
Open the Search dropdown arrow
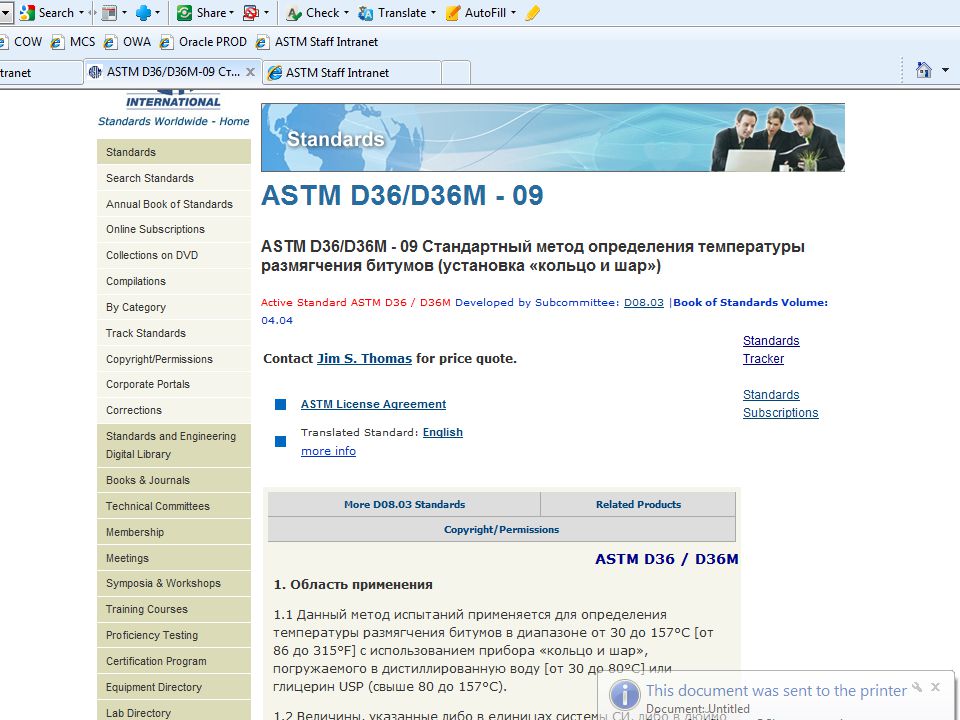(81, 13)
